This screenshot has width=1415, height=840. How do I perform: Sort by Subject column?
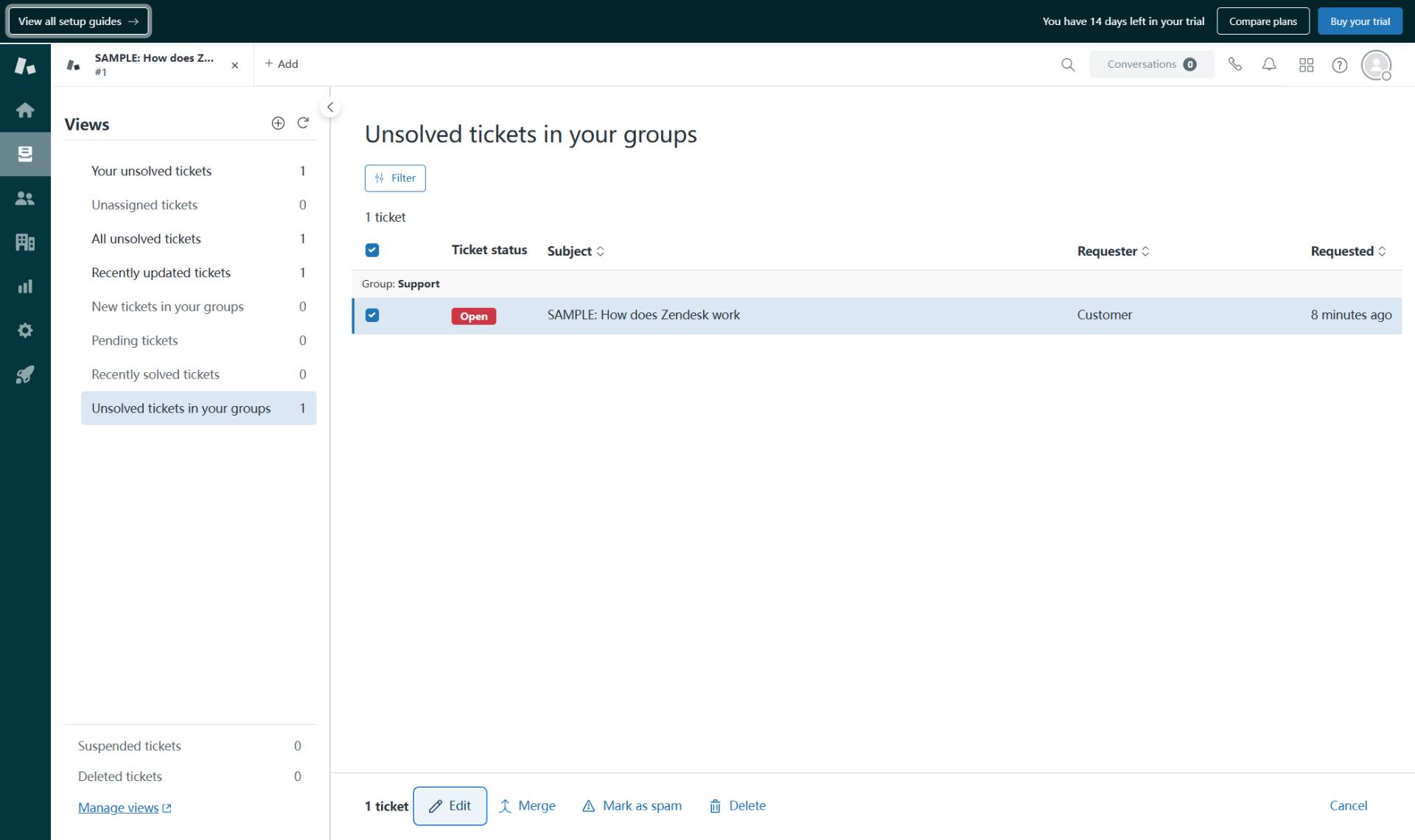(x=576, y=251)
